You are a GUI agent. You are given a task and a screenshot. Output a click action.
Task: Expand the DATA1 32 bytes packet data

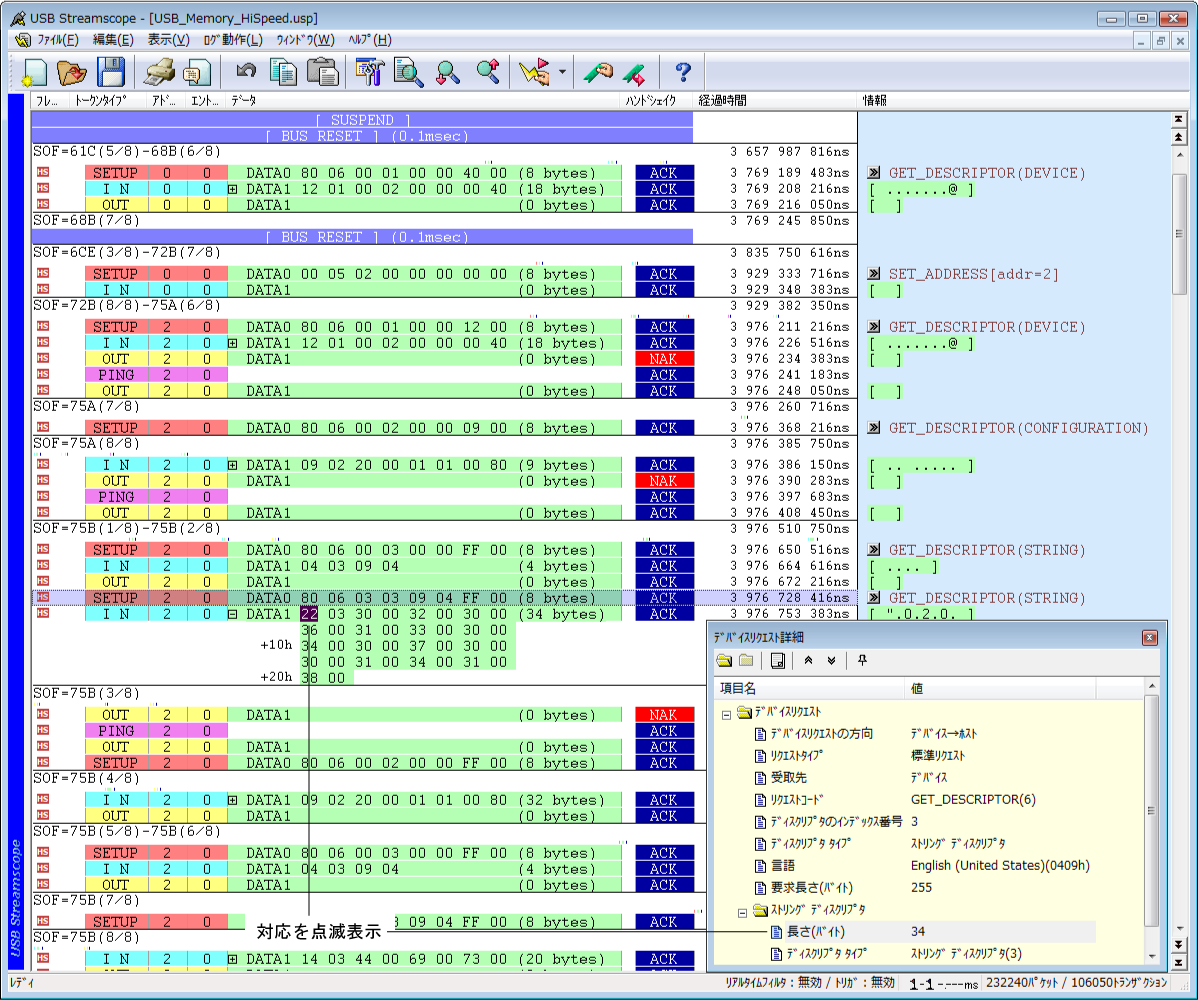coord(232,800)
